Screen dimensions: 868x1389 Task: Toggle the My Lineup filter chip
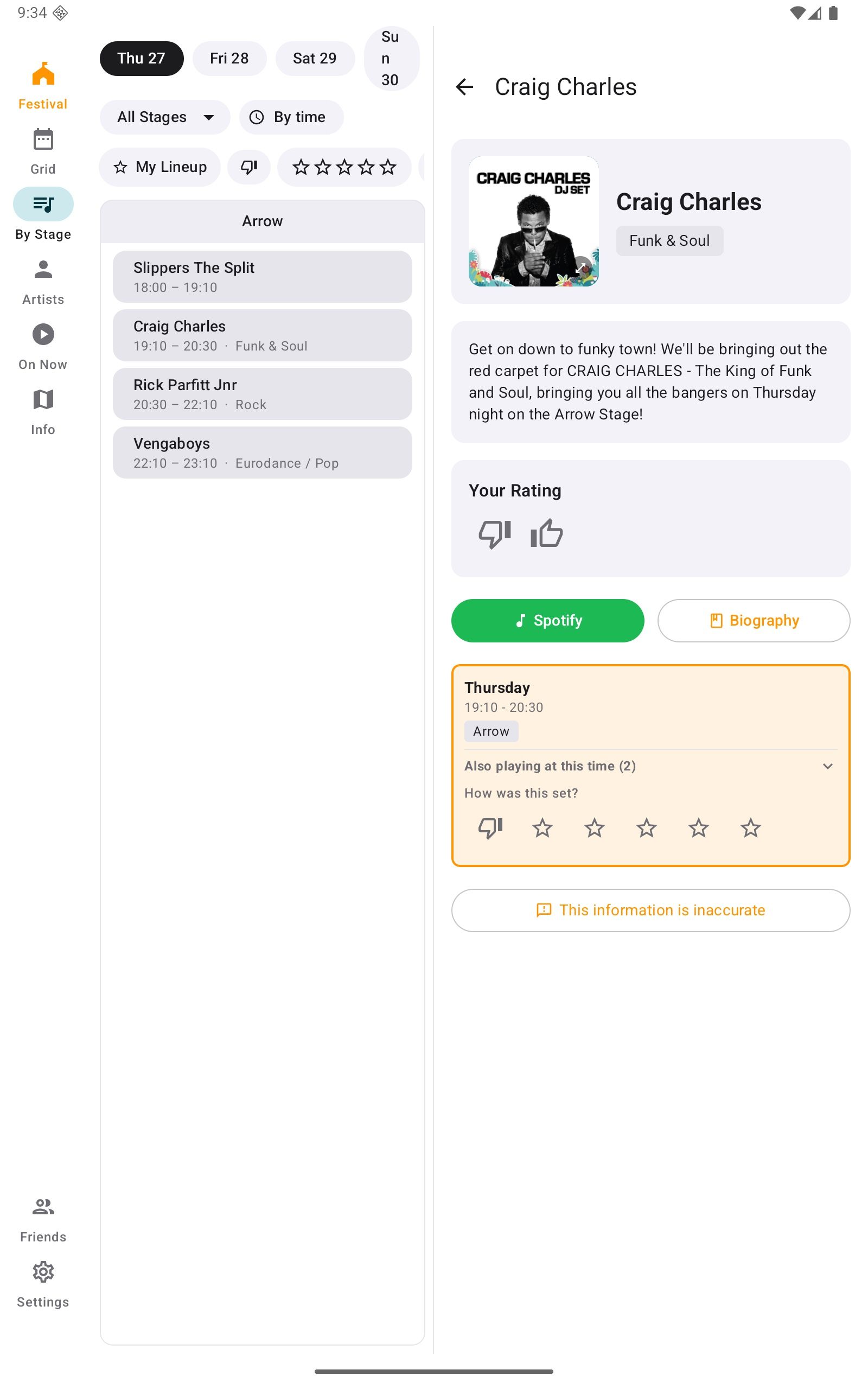pos(159,167)
